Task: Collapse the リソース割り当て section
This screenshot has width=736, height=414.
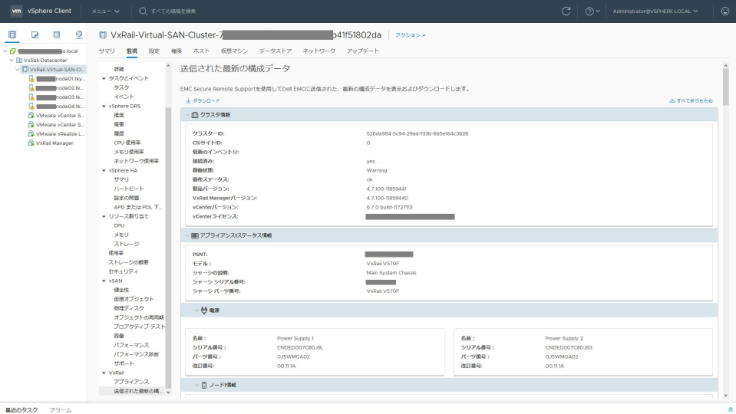Action: coord(104,216)
